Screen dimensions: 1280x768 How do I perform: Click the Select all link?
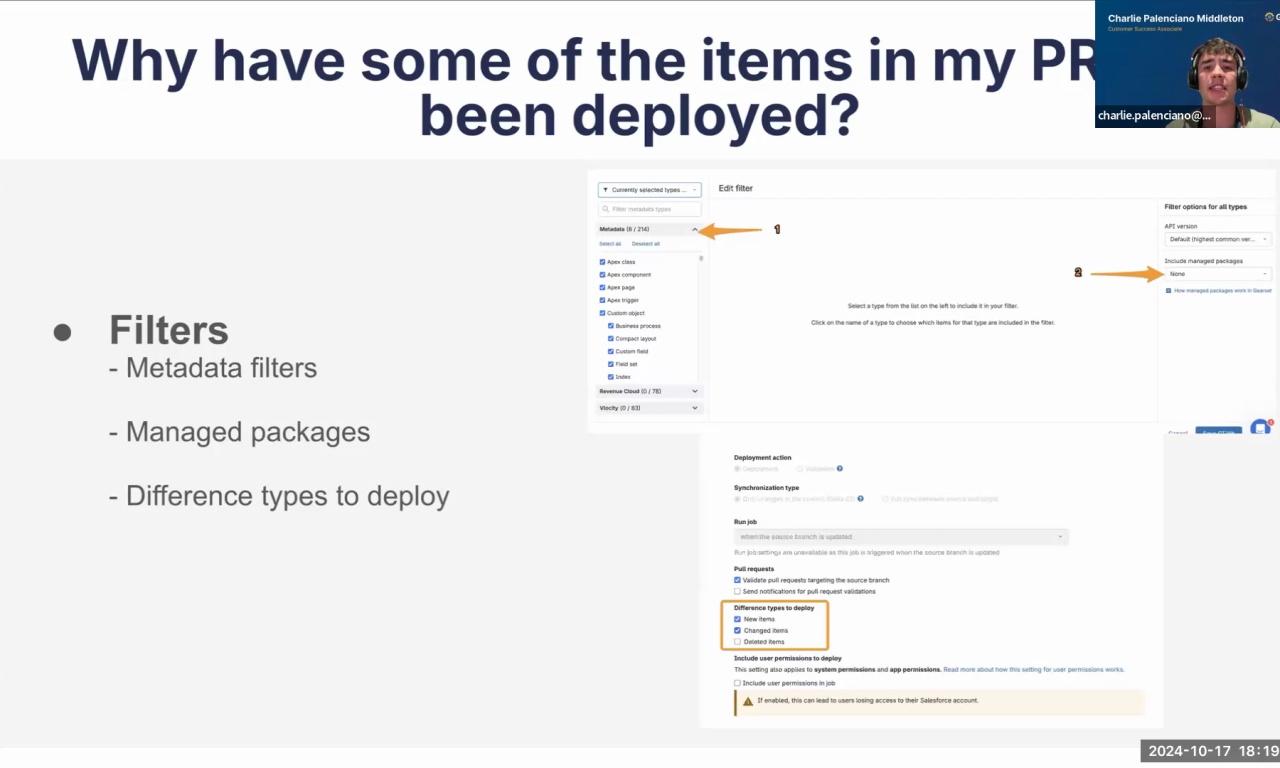point(610,244)
